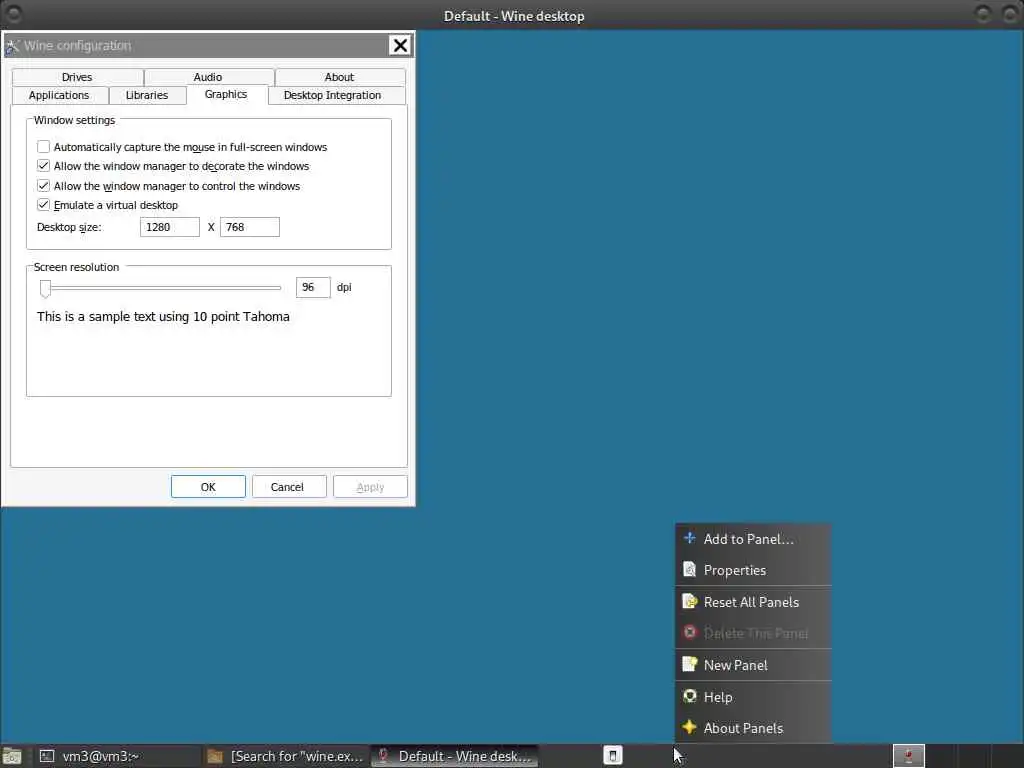Click the folder icon of Search window entry
Viewport: 1024px width, 768px height.
[215, 756]
